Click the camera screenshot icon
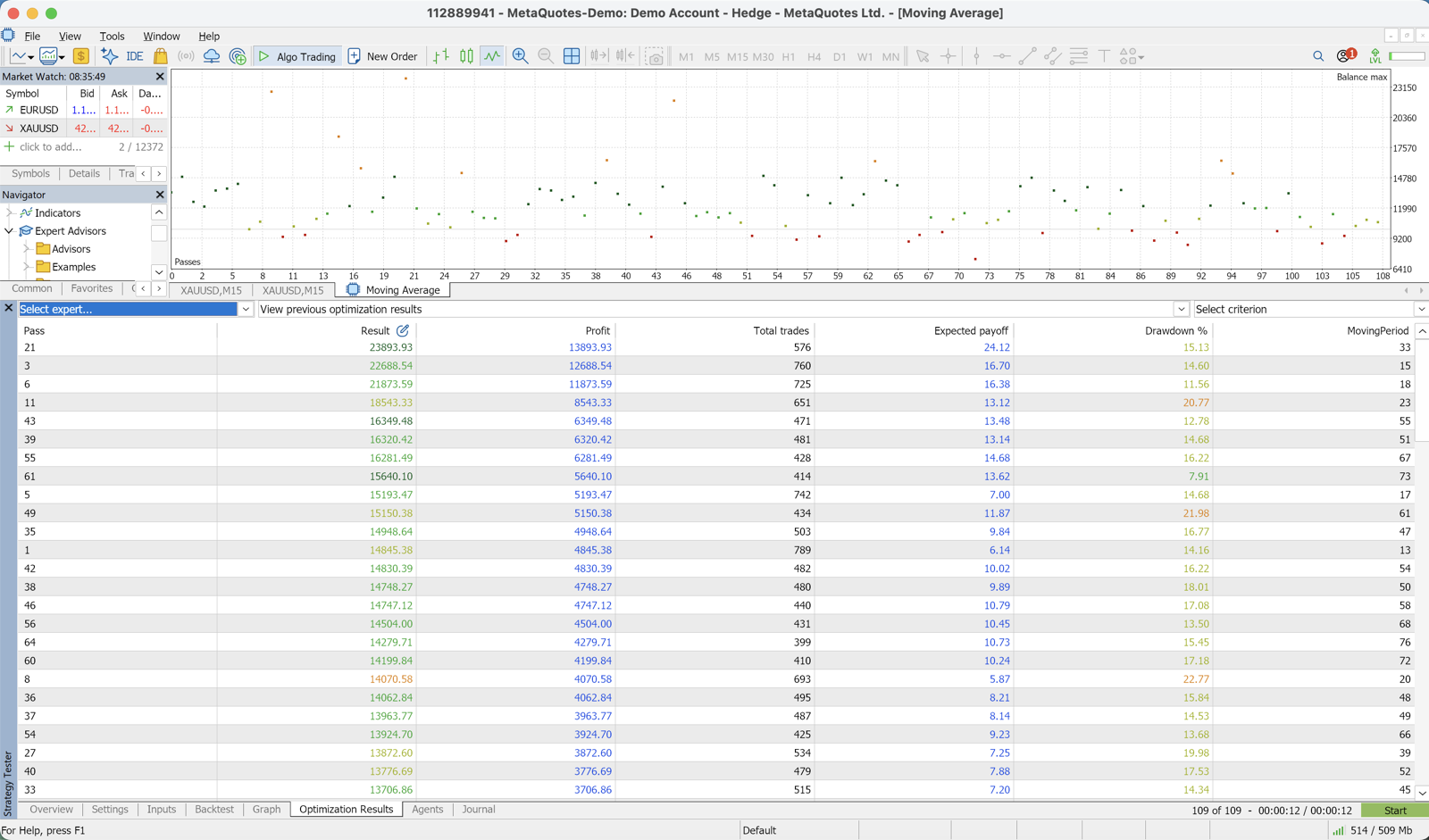 [x=655, y=56]
